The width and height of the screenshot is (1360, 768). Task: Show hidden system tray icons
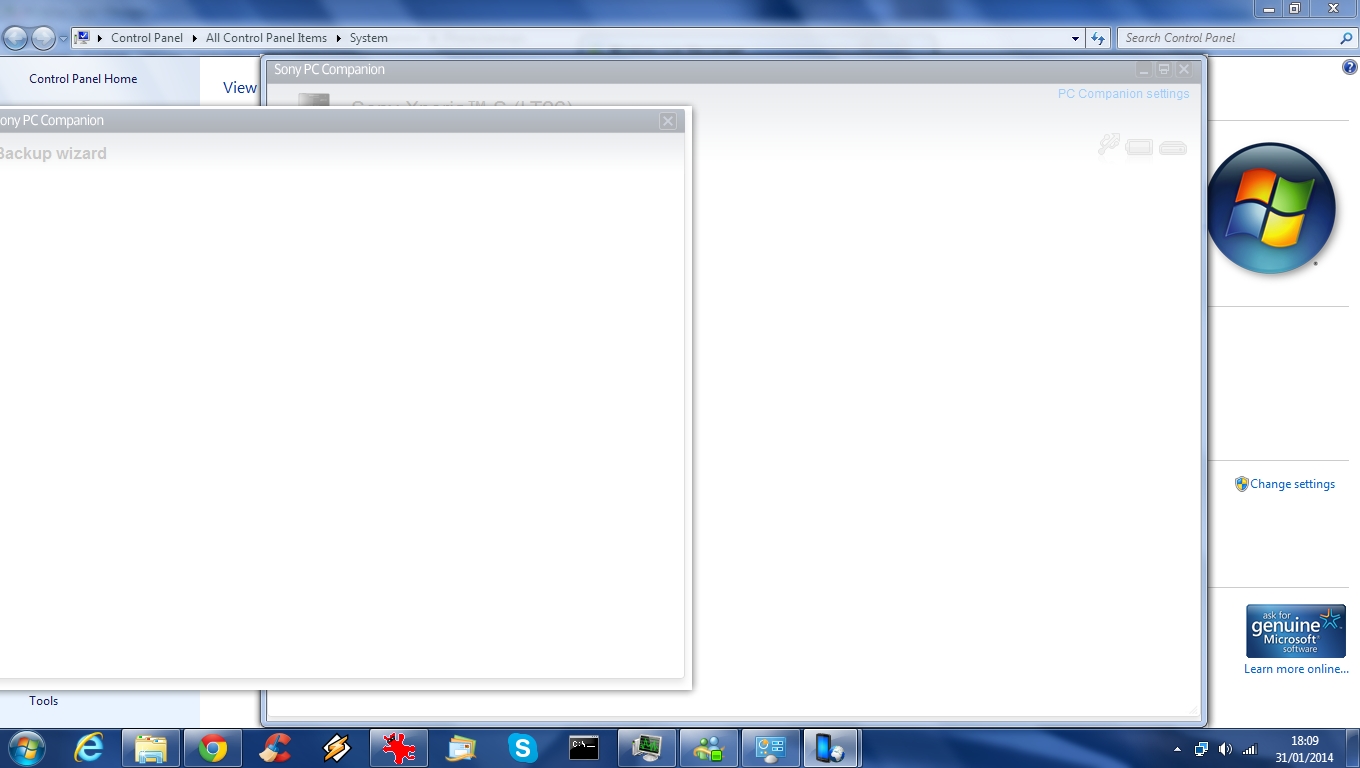[1176, 749]
